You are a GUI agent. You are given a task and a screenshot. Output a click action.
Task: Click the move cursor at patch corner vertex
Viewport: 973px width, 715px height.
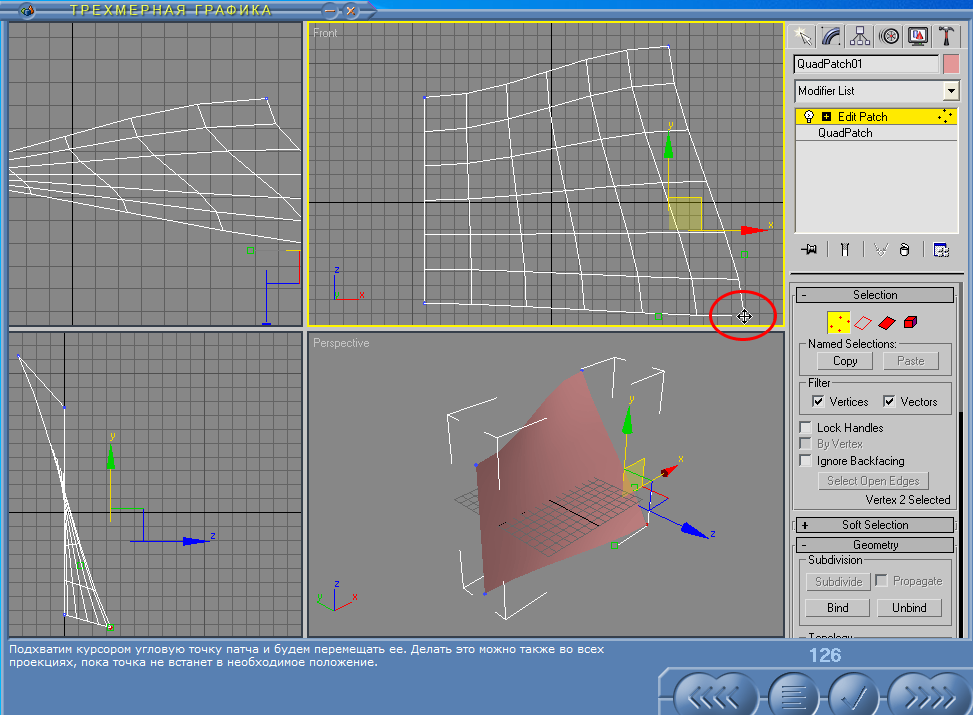(744, 317)
